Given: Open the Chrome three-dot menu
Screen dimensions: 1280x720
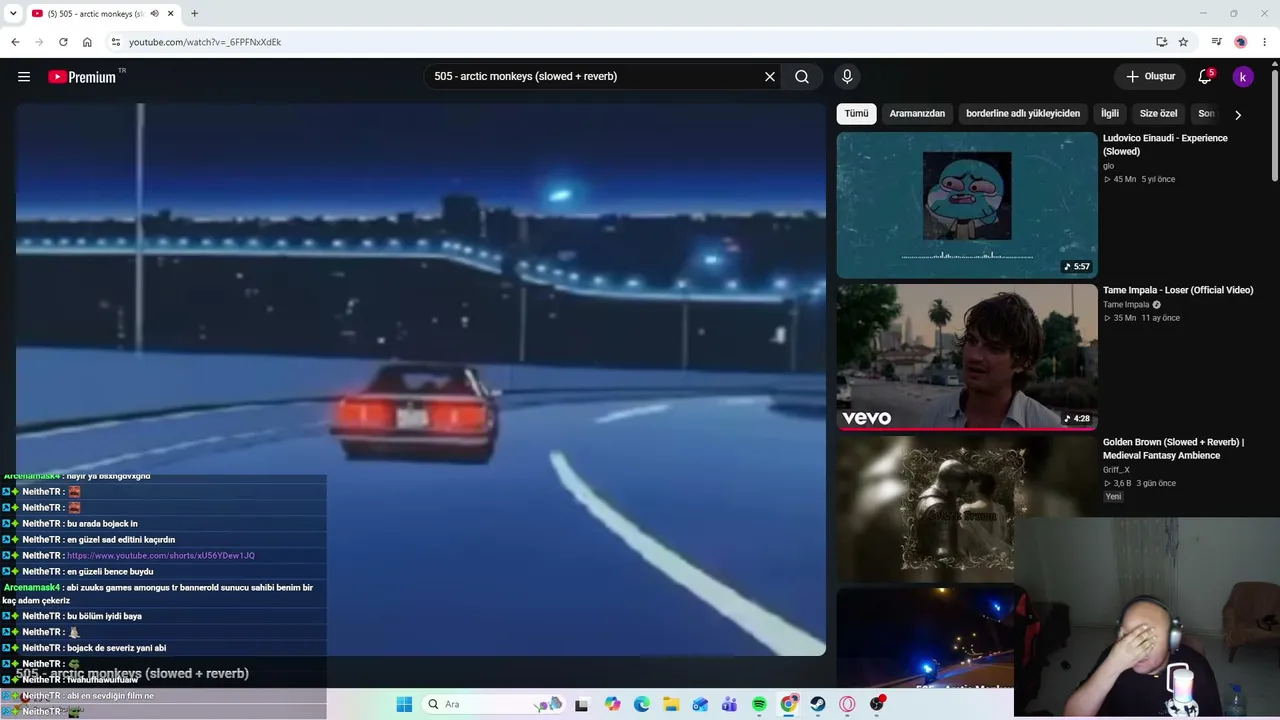Looking at the screenshot, I should click(x=1265, y=42).
